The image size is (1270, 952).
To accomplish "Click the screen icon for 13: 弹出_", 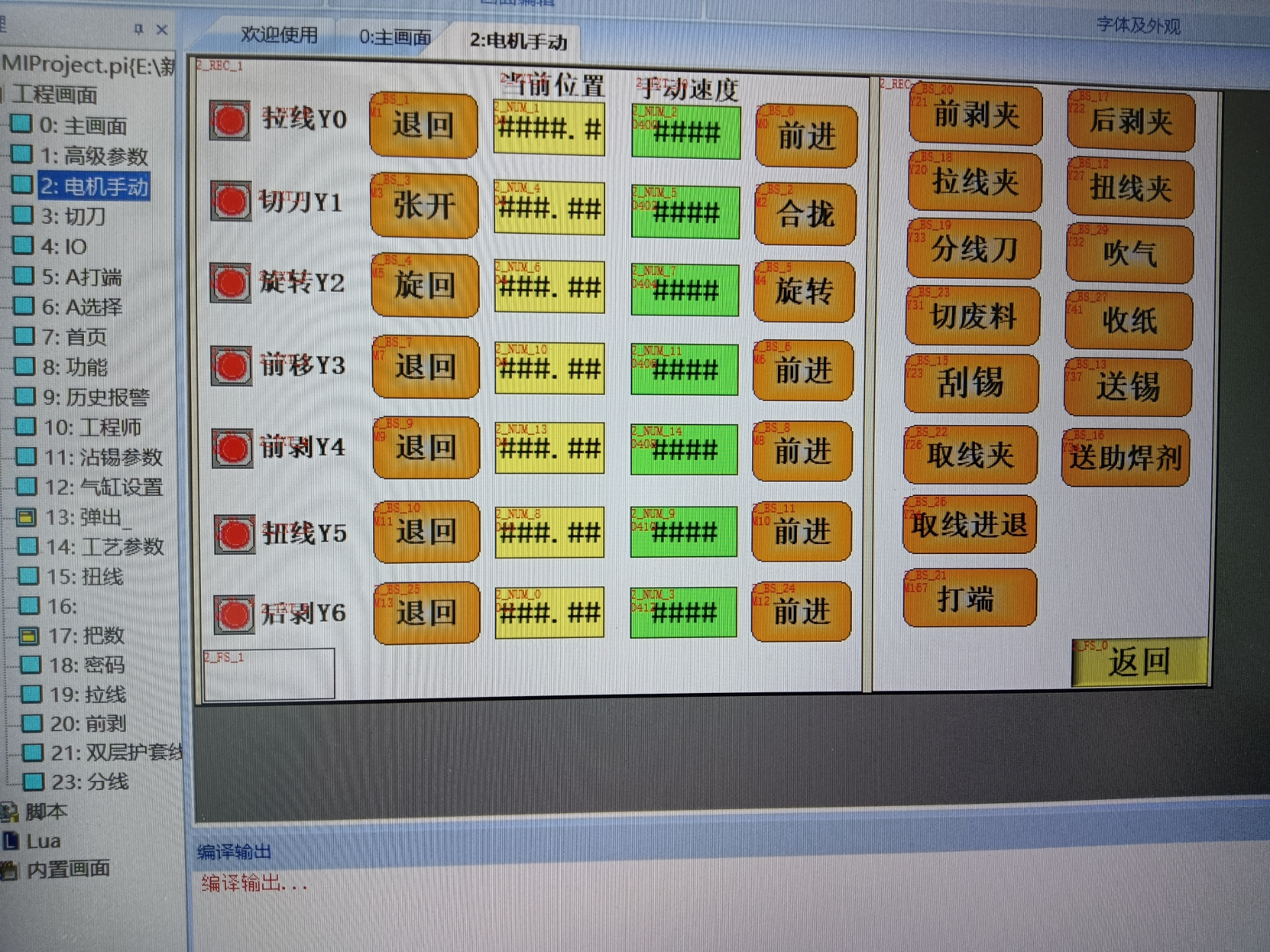I will click(26, 517).
